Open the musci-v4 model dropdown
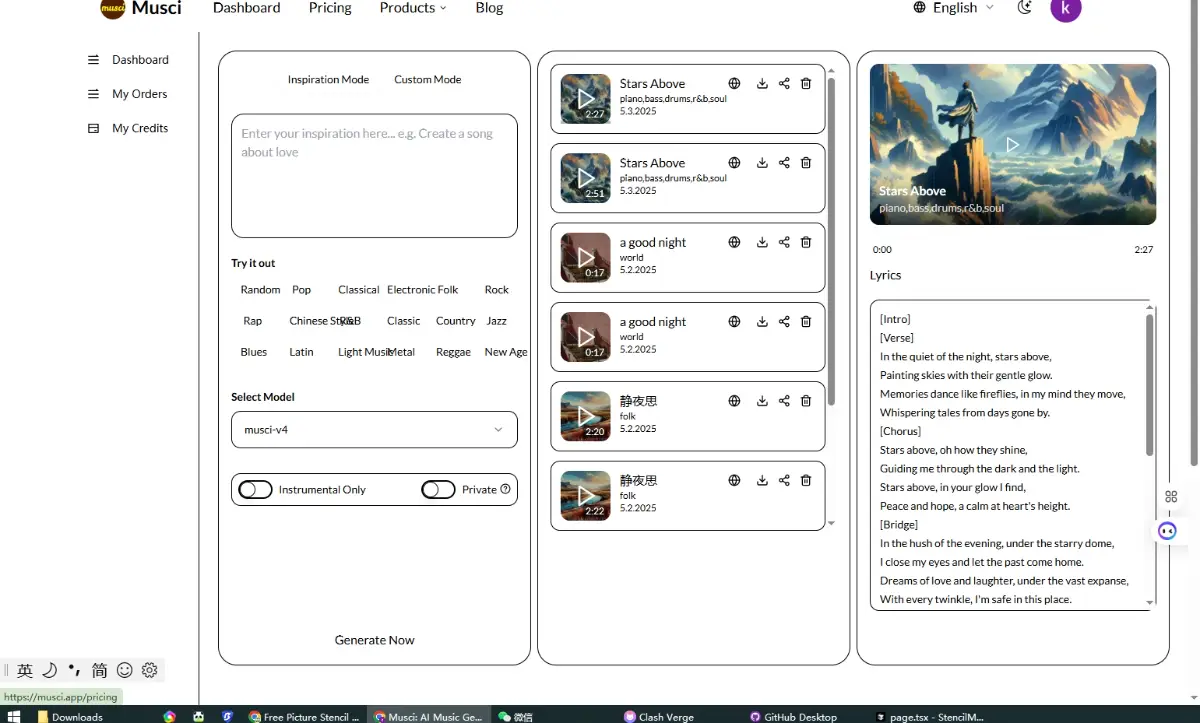Screen dimensions: 1200x723 374,430
